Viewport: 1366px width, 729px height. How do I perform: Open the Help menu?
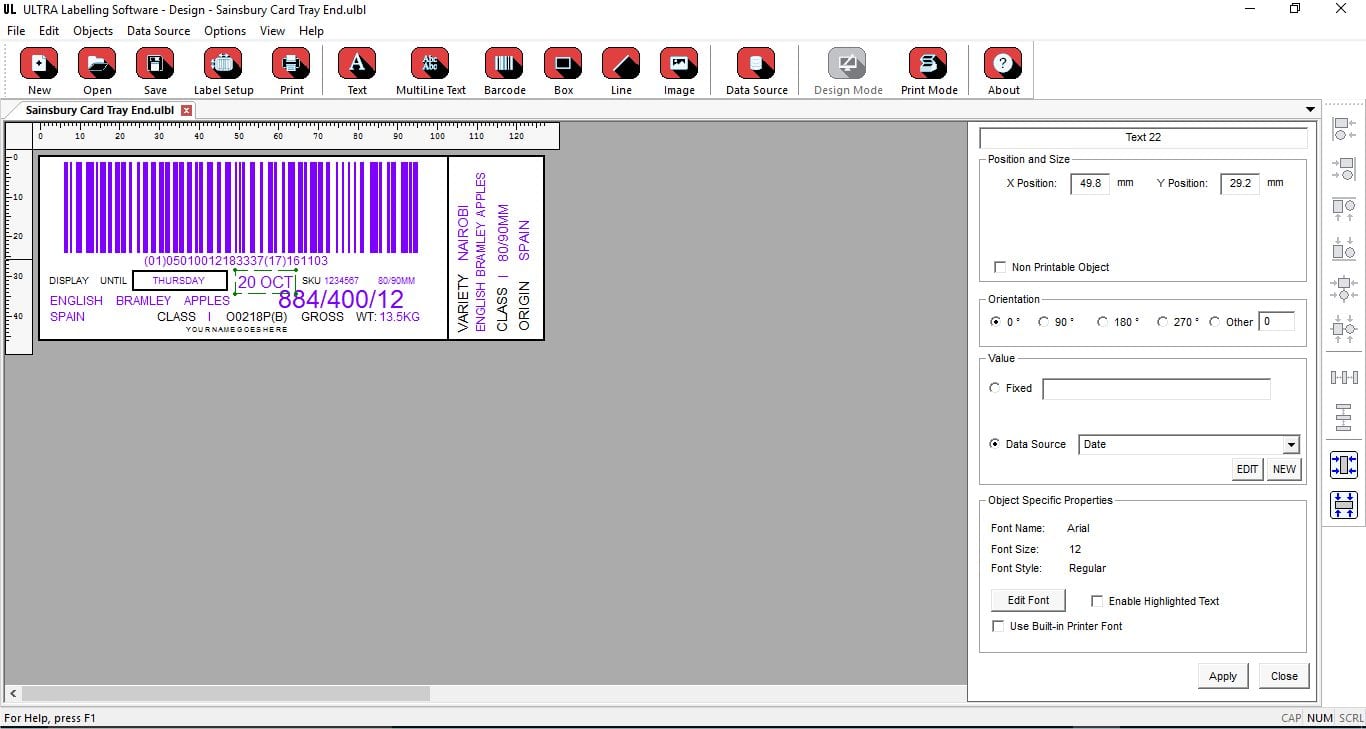(311, 31)
